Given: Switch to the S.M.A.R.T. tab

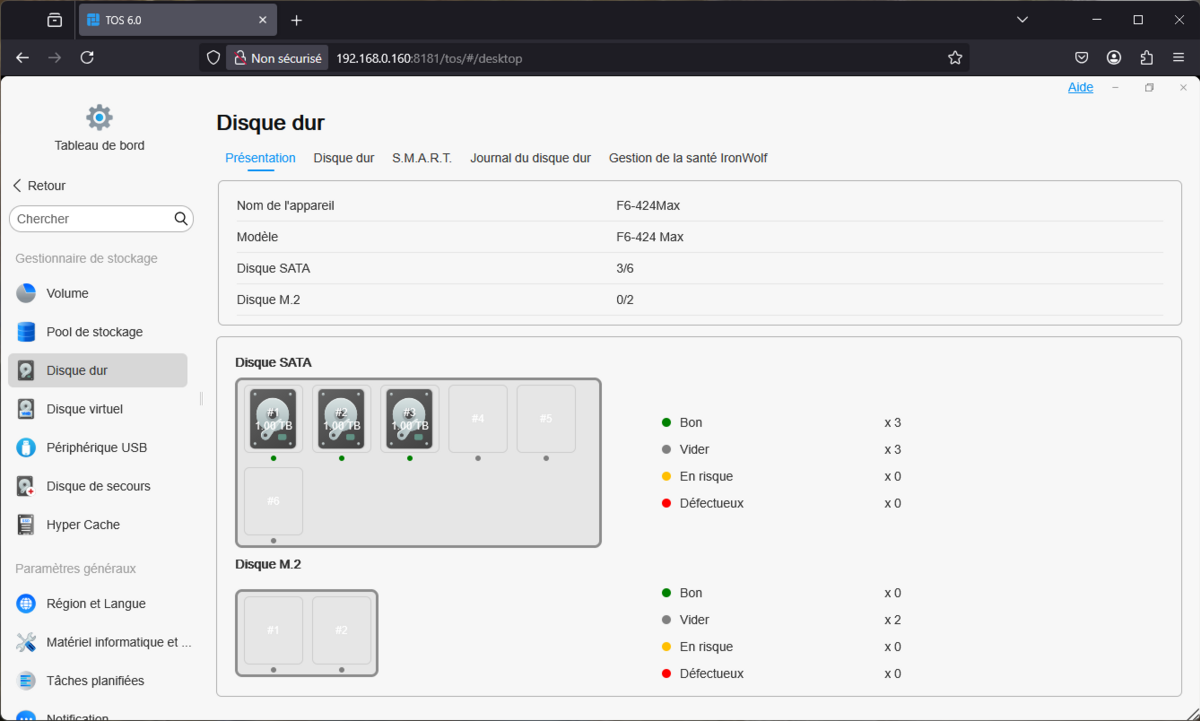Looking at the screenshot, I should (422, 158).
